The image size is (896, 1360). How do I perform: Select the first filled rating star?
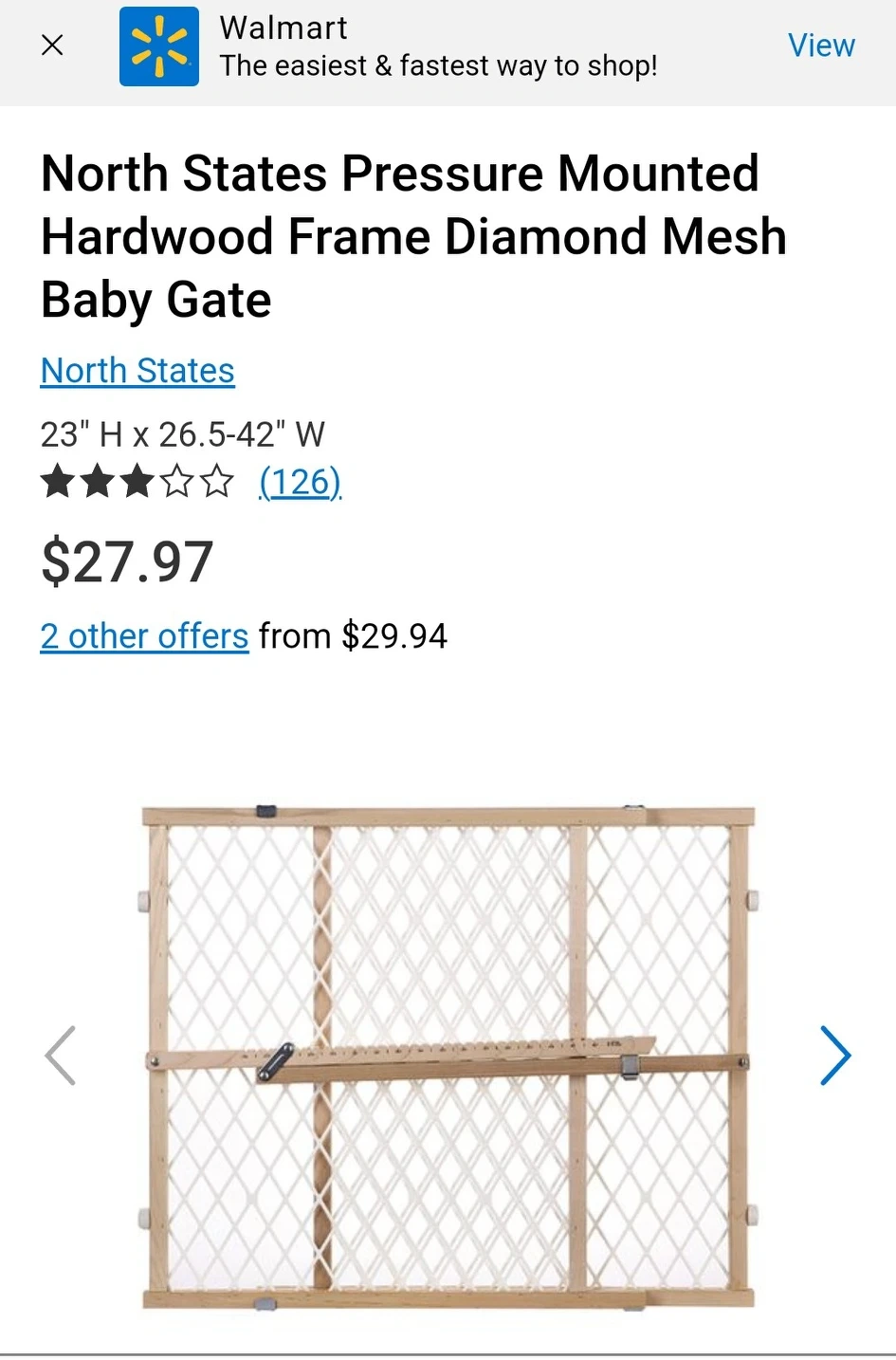(57, 482)
